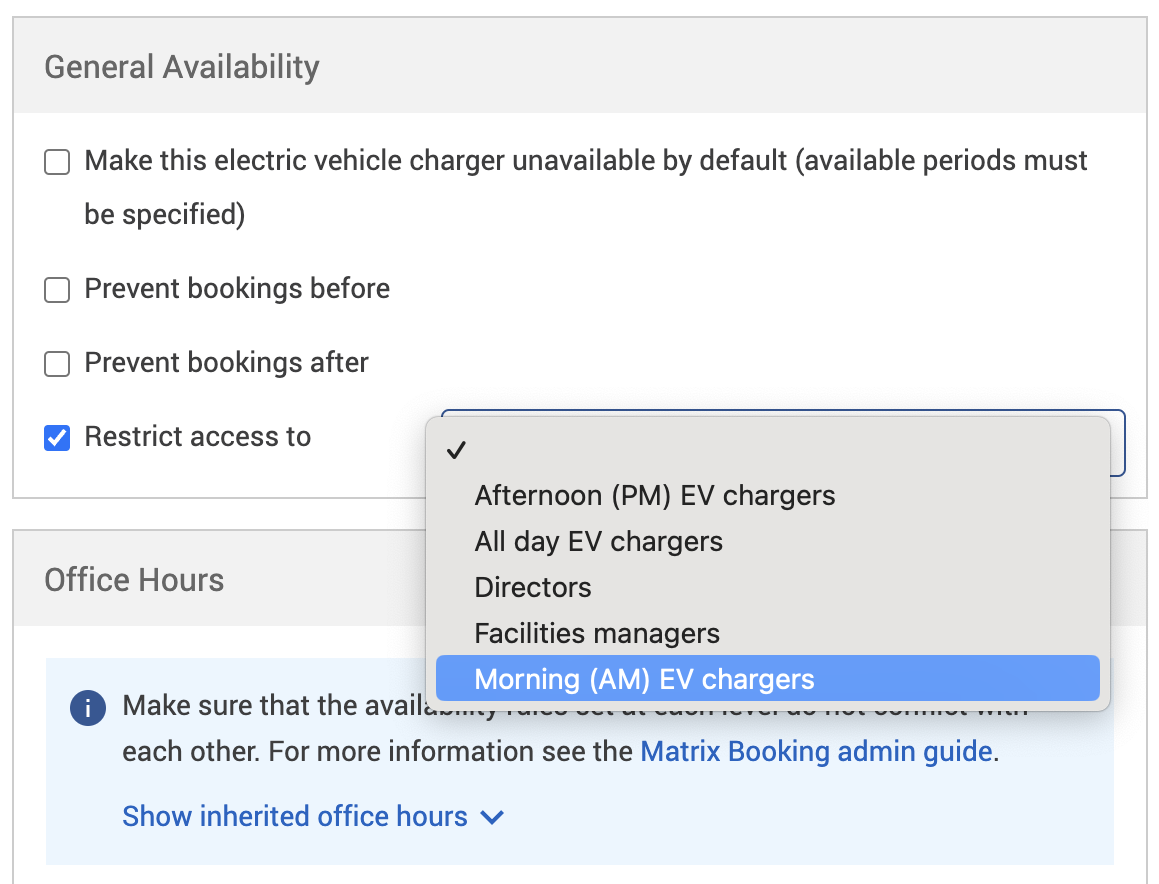This screenshot has width=1159, height=884.
Task: Click the 'Restrict access to' label text
Action: point(197,437)
